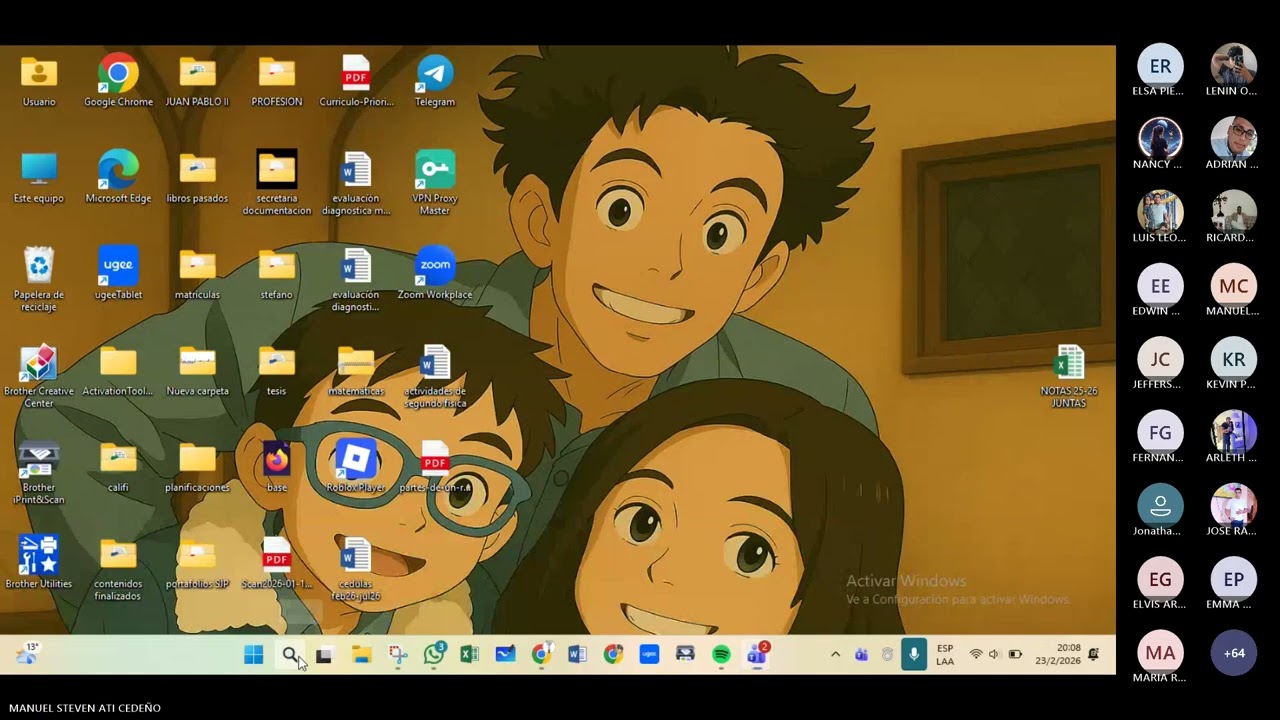Select the Este equipo desktop icon
The image size is (1280, 720).
coord(39,177)
